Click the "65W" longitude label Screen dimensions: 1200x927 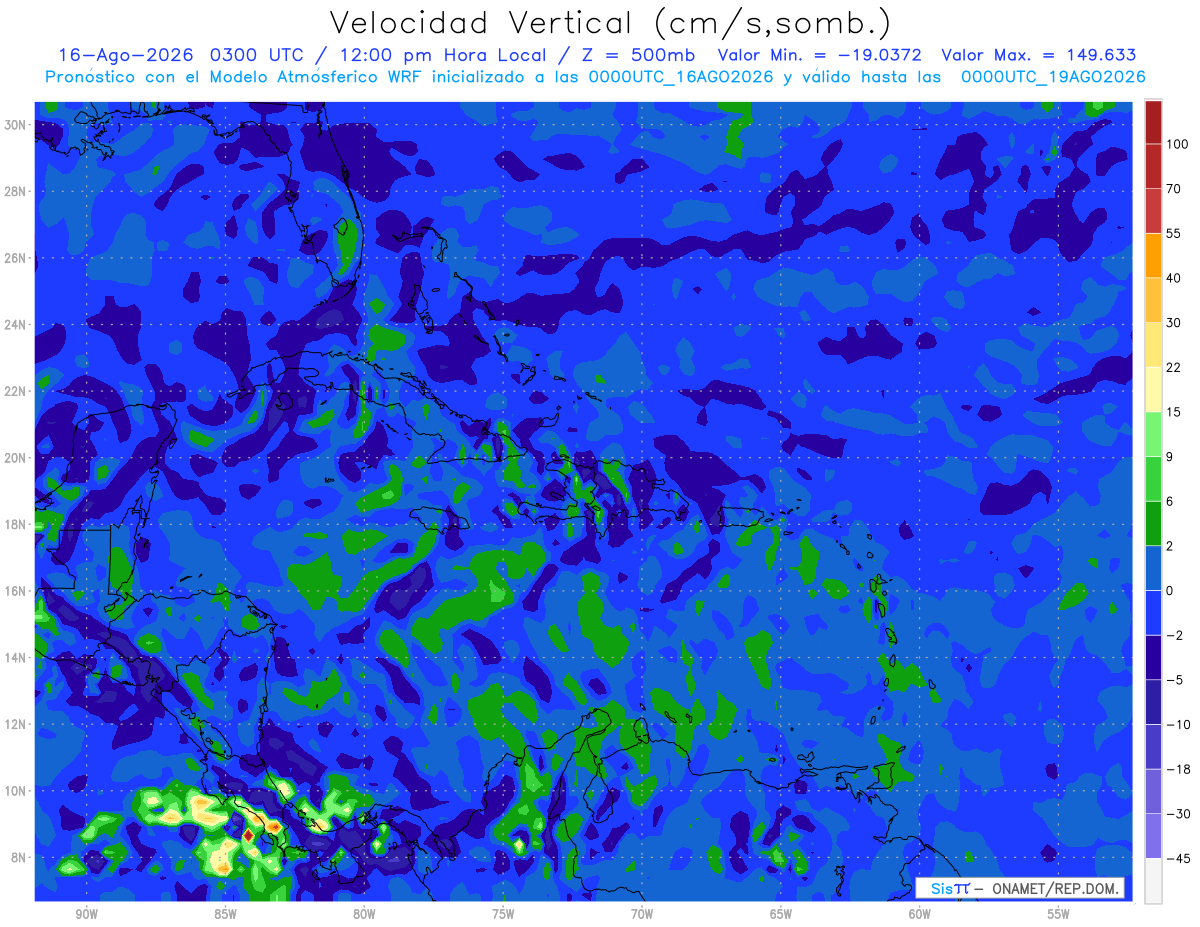coord(781,914)
